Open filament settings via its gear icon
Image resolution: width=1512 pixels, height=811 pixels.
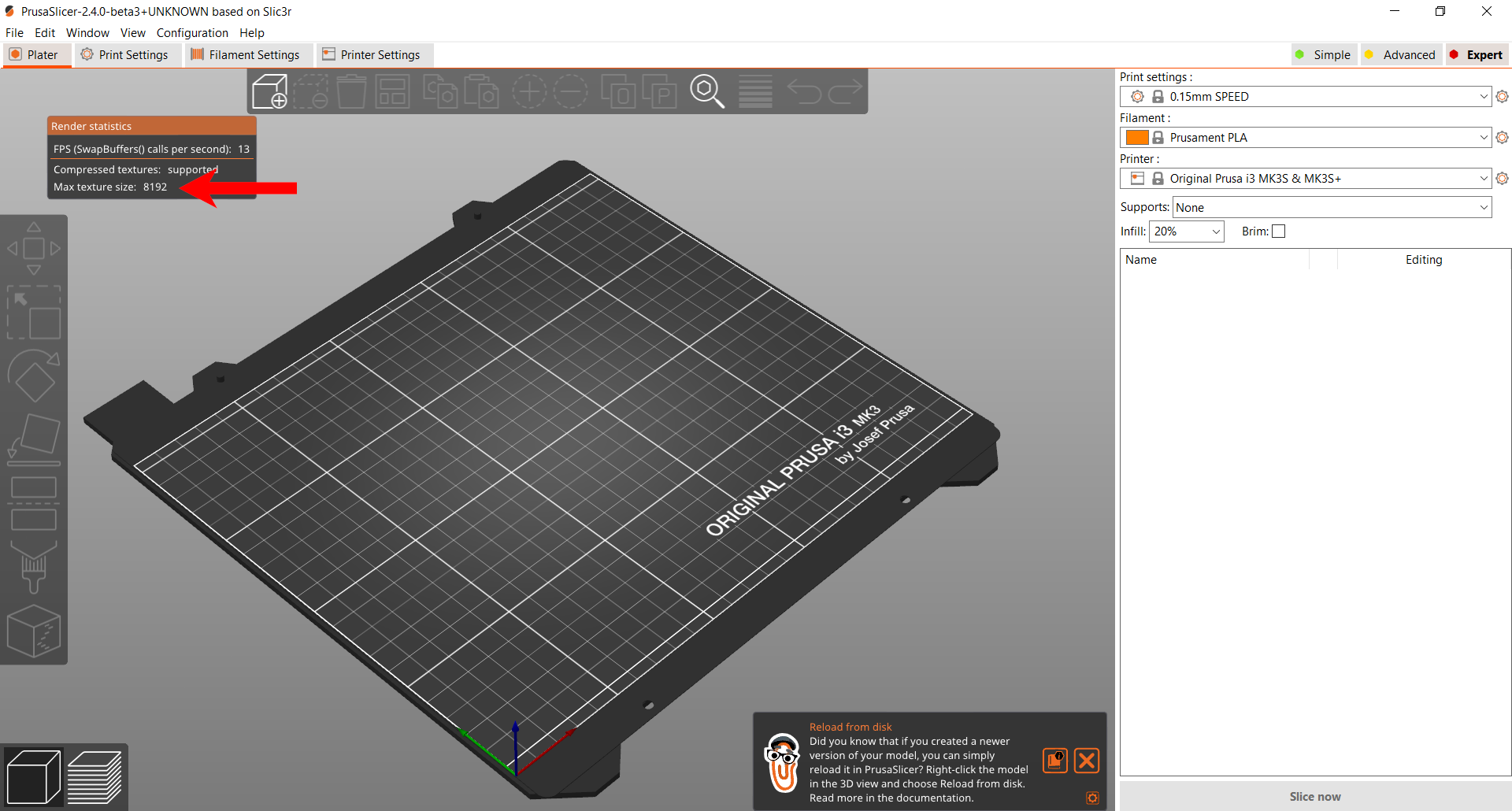pos(1503,137)
